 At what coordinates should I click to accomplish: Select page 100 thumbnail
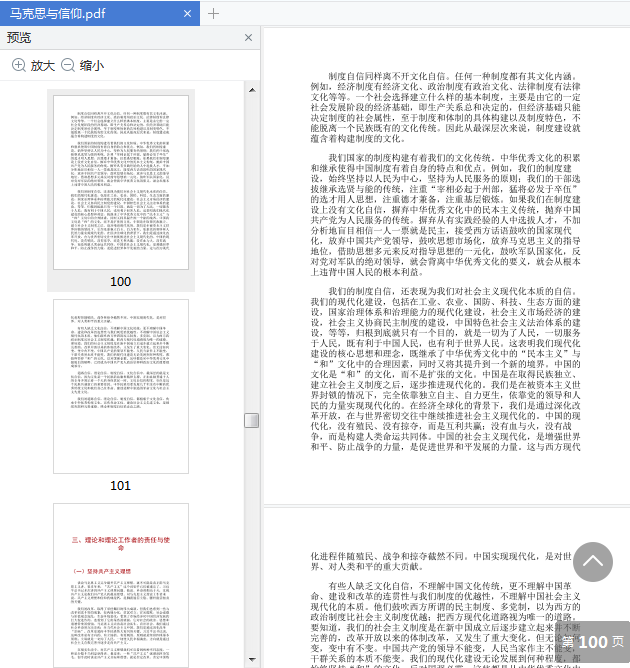[x=121, y=182]
